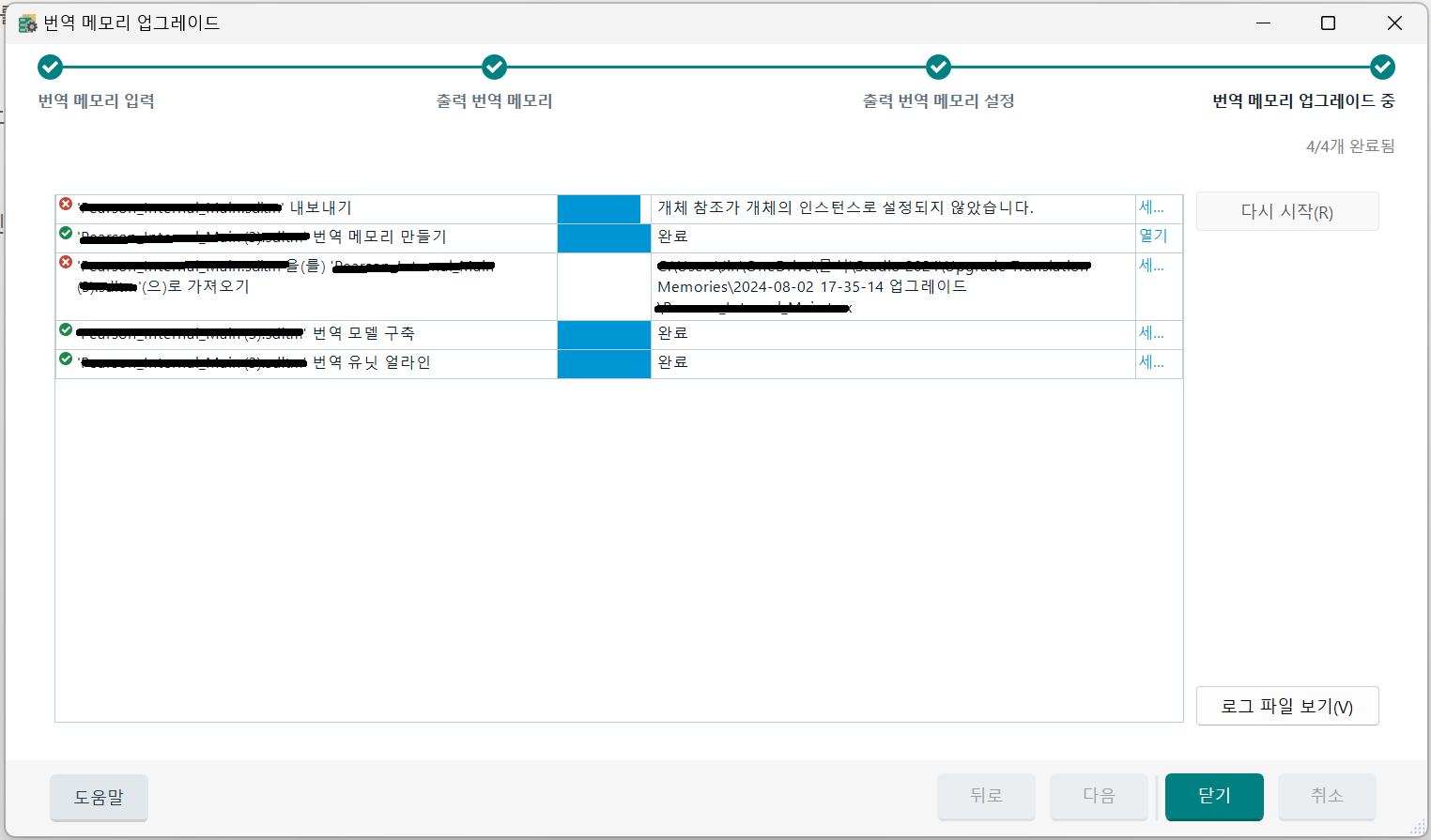This screenshot has width=1431, height=840.
Task: Cancel the upgrade via 취소
Action: point(1326,797)
